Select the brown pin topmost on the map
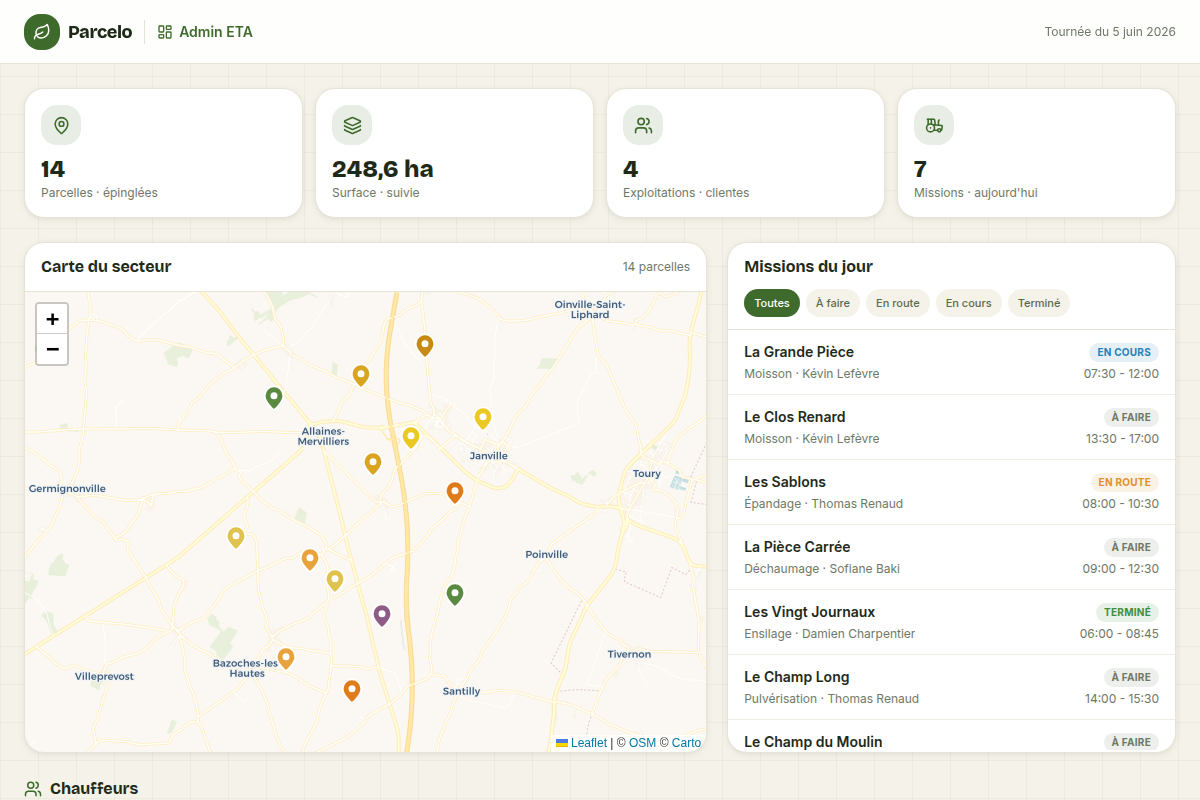The width and height of the screenshot is (1200, 800). pos(425,345)
